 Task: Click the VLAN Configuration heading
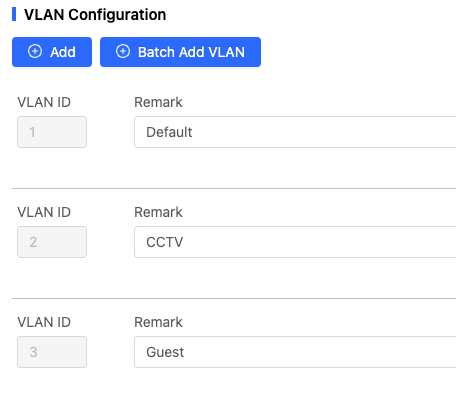[95, 15]
